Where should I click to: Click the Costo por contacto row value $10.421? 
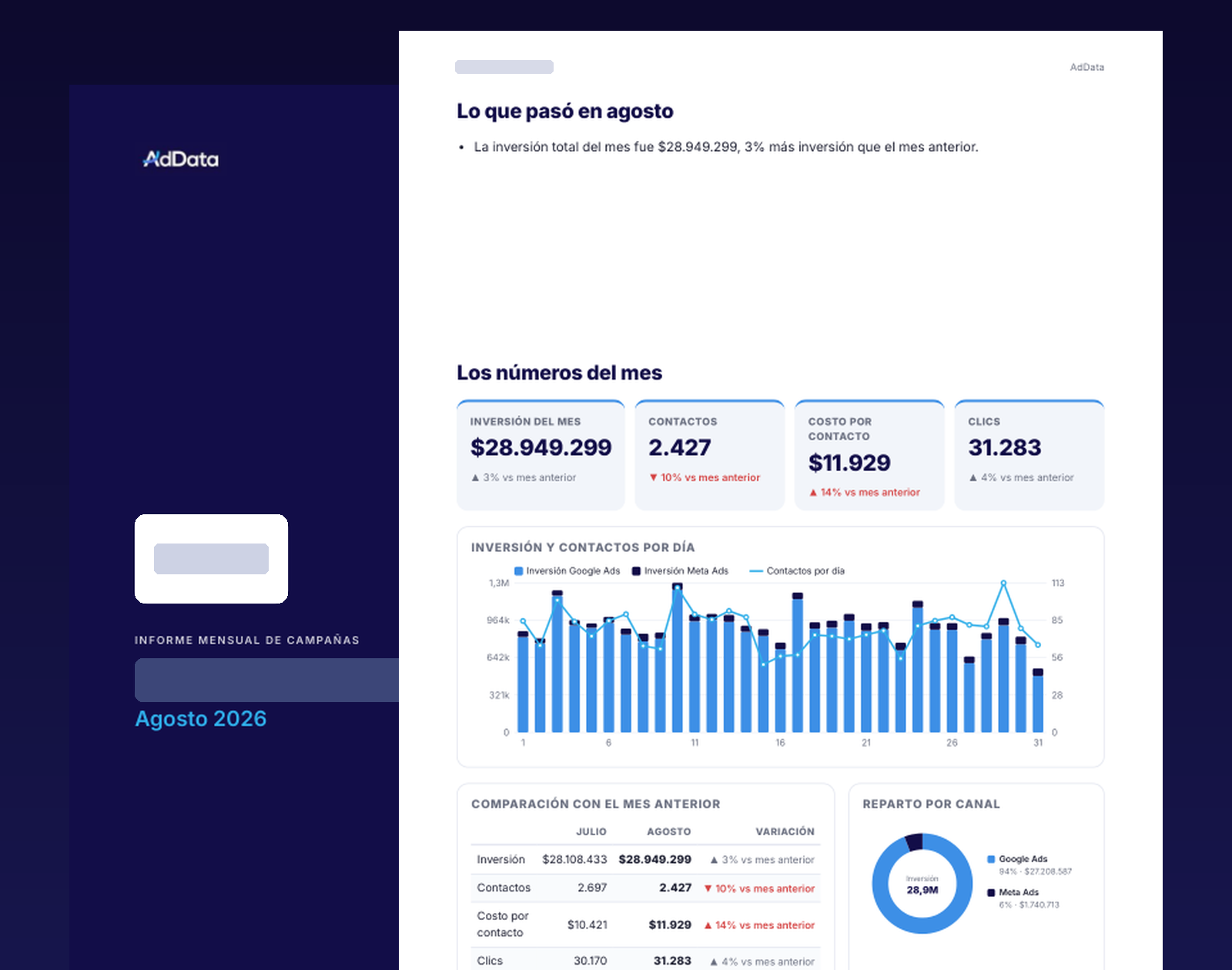click(x=588, y=925)
